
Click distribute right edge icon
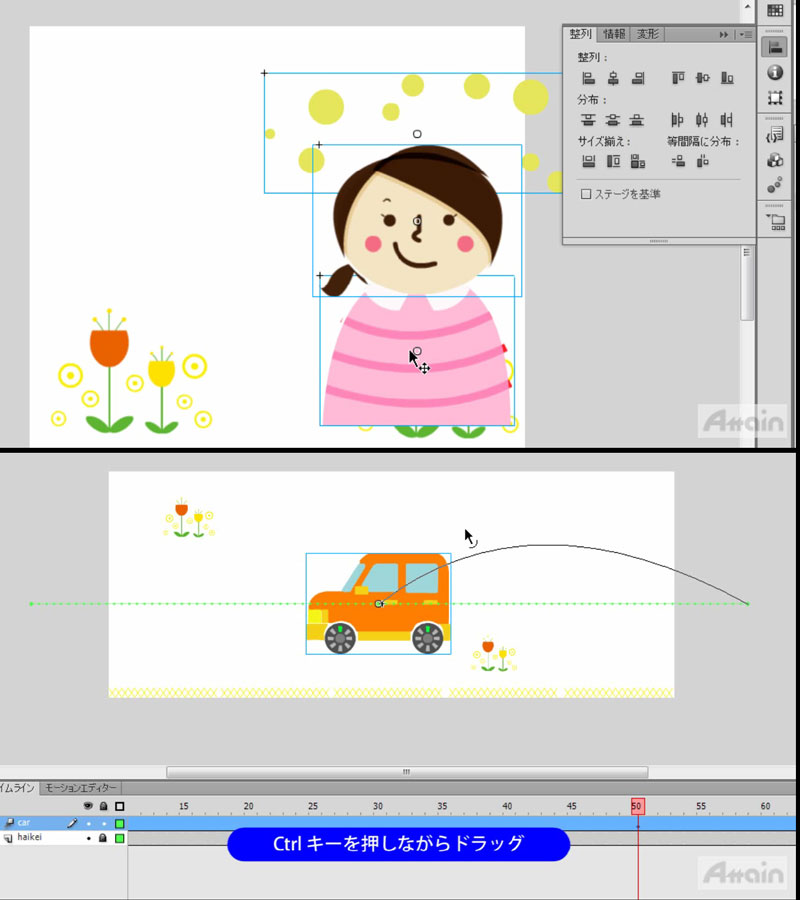(727, 120)
